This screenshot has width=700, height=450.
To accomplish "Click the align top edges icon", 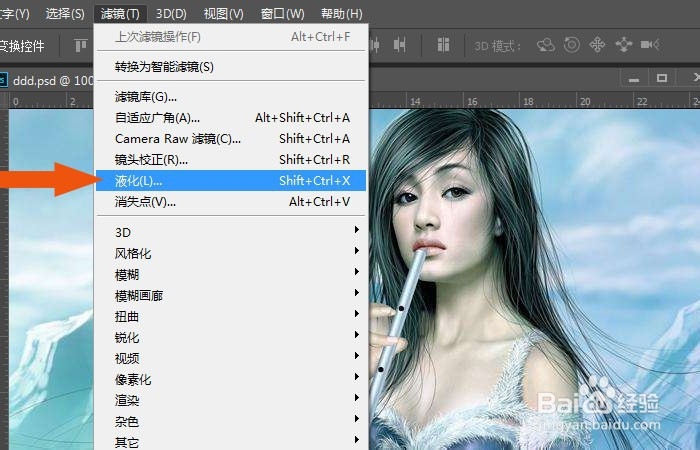I will [x=81, y=45].
